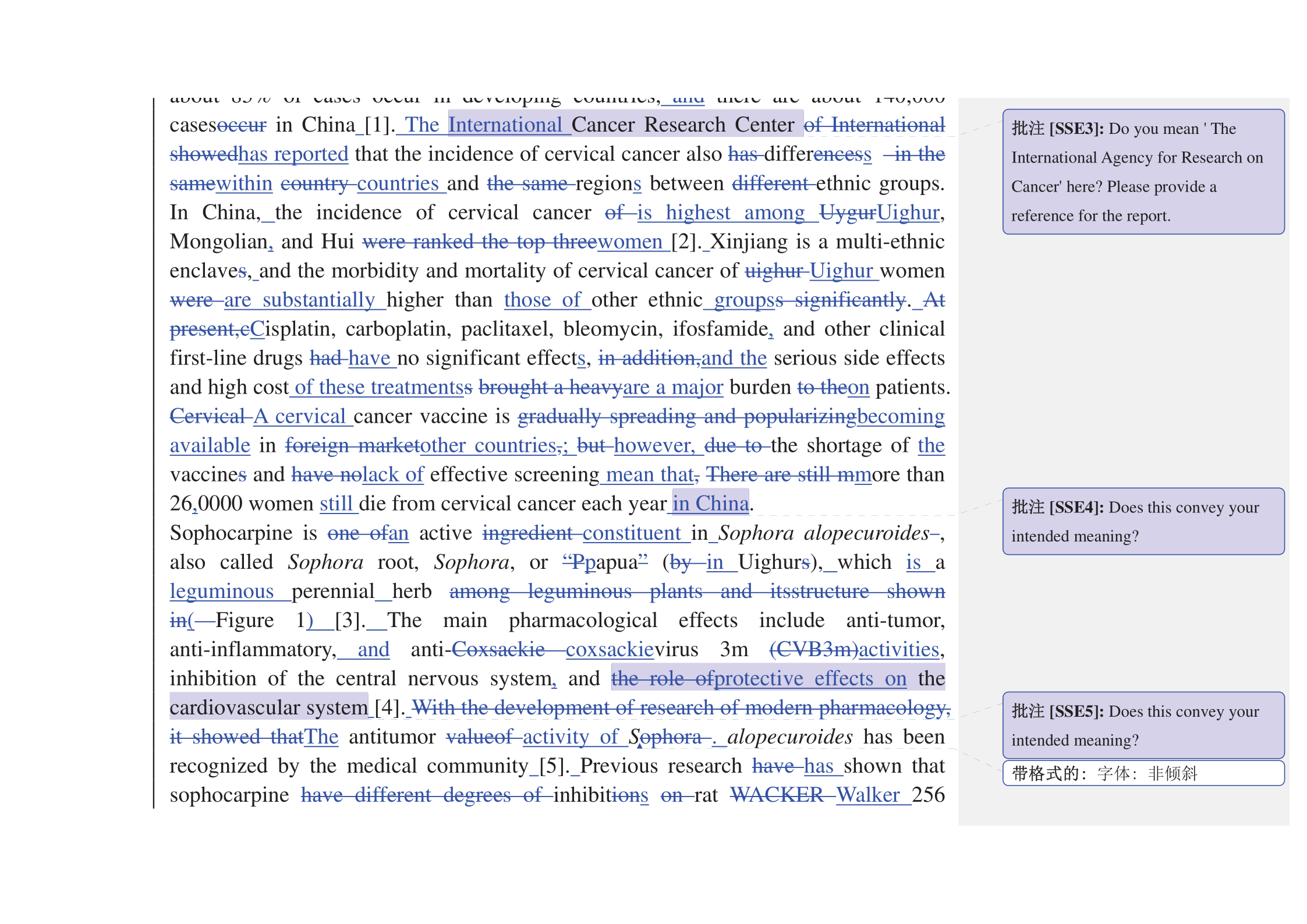The width and height of the screenshot is (1307, 924).
Task: Click highlighted 'in China' inserted text
Action: coord(710,504)
